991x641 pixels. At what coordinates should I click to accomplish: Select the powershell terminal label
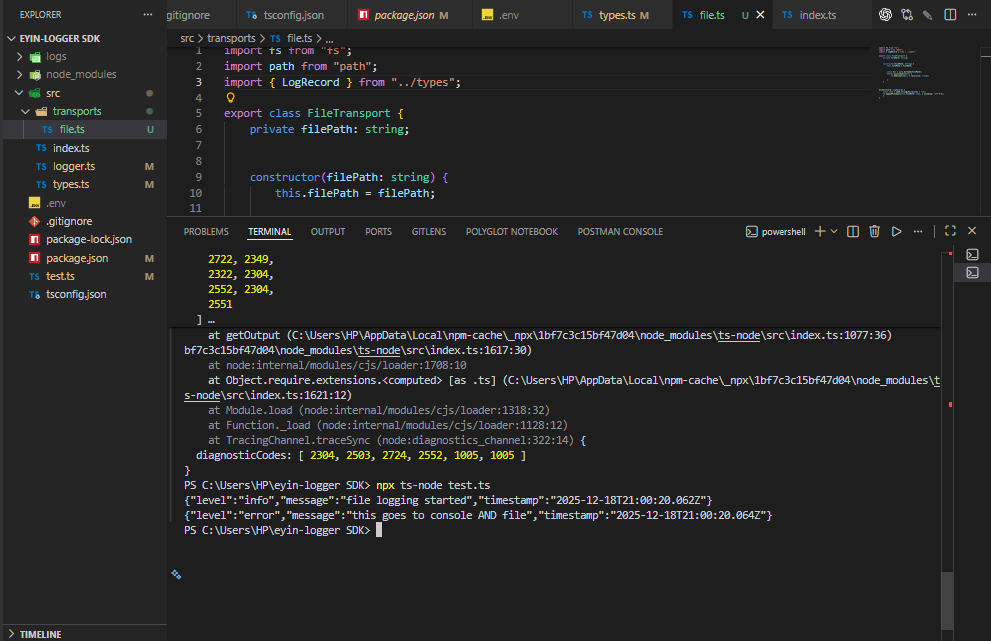[x=782, y=230]
